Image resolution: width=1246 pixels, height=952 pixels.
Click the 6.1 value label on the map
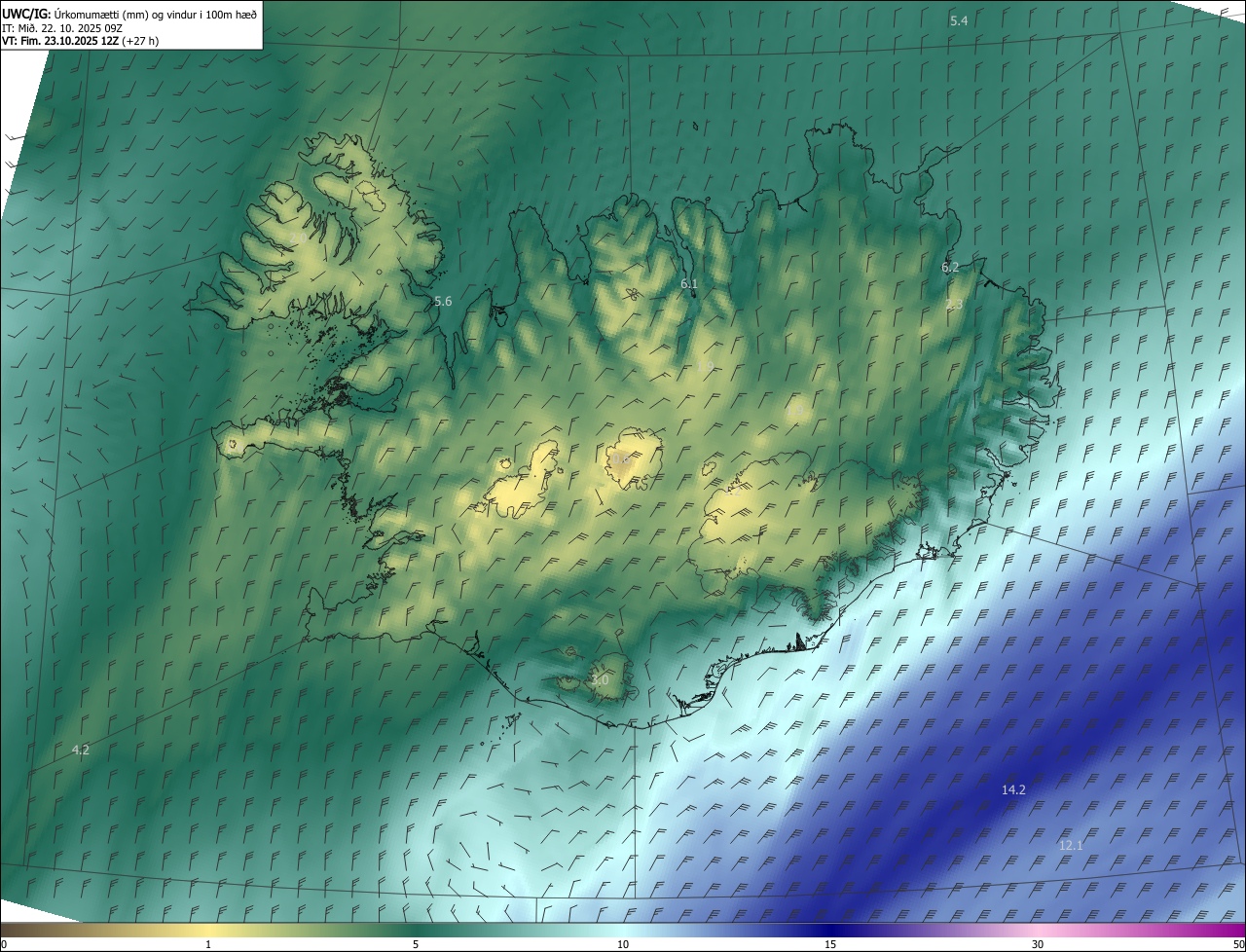[x=689, y=284]
